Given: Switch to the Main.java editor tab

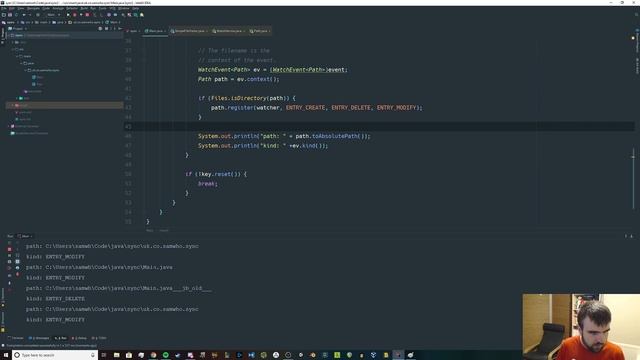Looking at the screenshot, I should tap(155, 31).
